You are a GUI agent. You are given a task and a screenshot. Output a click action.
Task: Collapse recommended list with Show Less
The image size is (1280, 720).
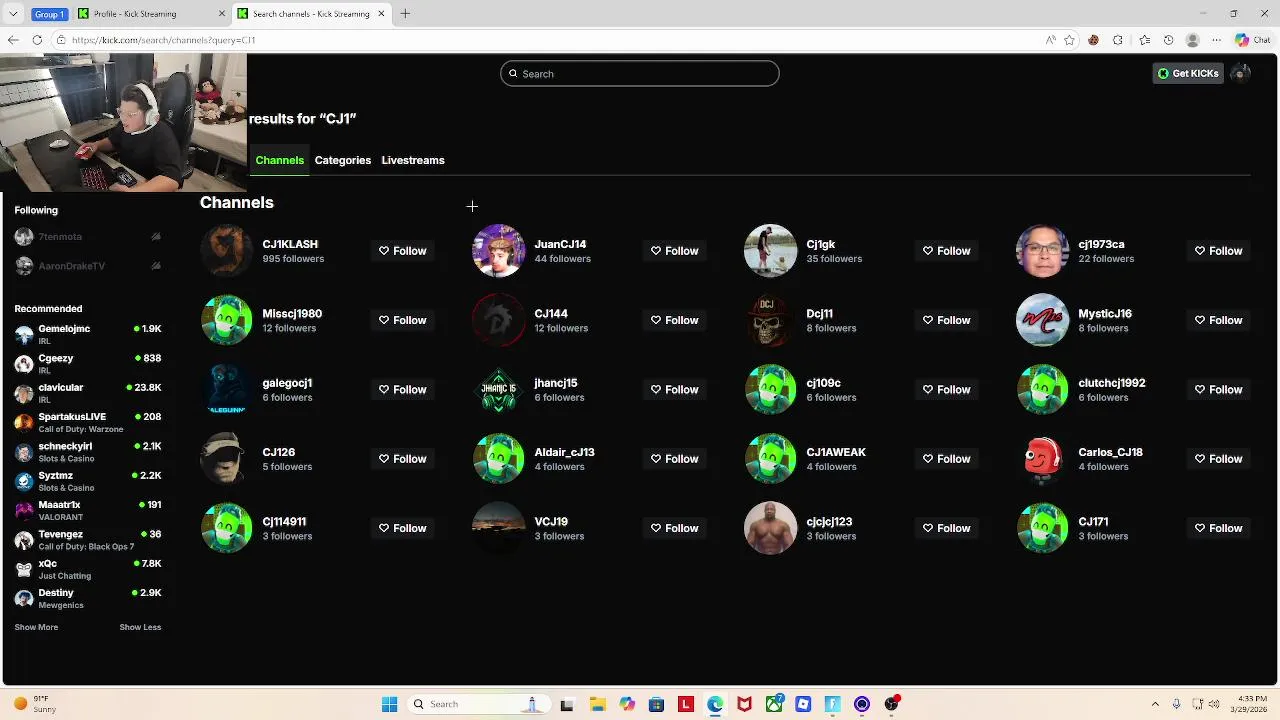[140, 627]
